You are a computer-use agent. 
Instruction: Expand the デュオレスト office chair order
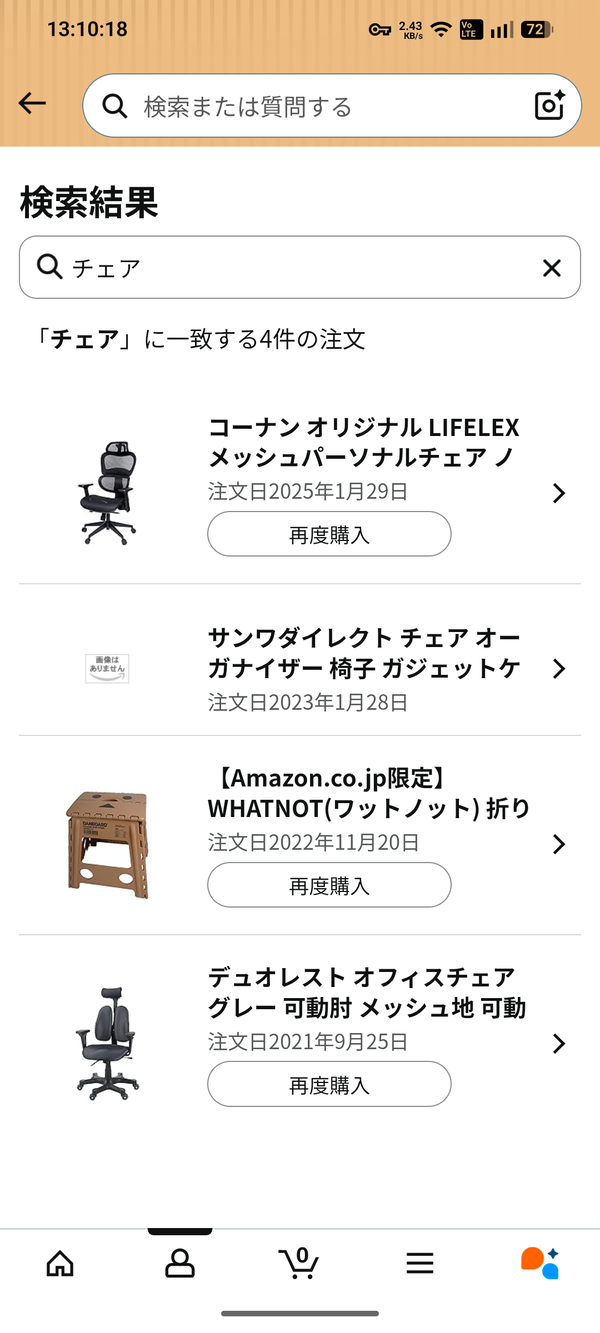click(x=559, y=1044)
